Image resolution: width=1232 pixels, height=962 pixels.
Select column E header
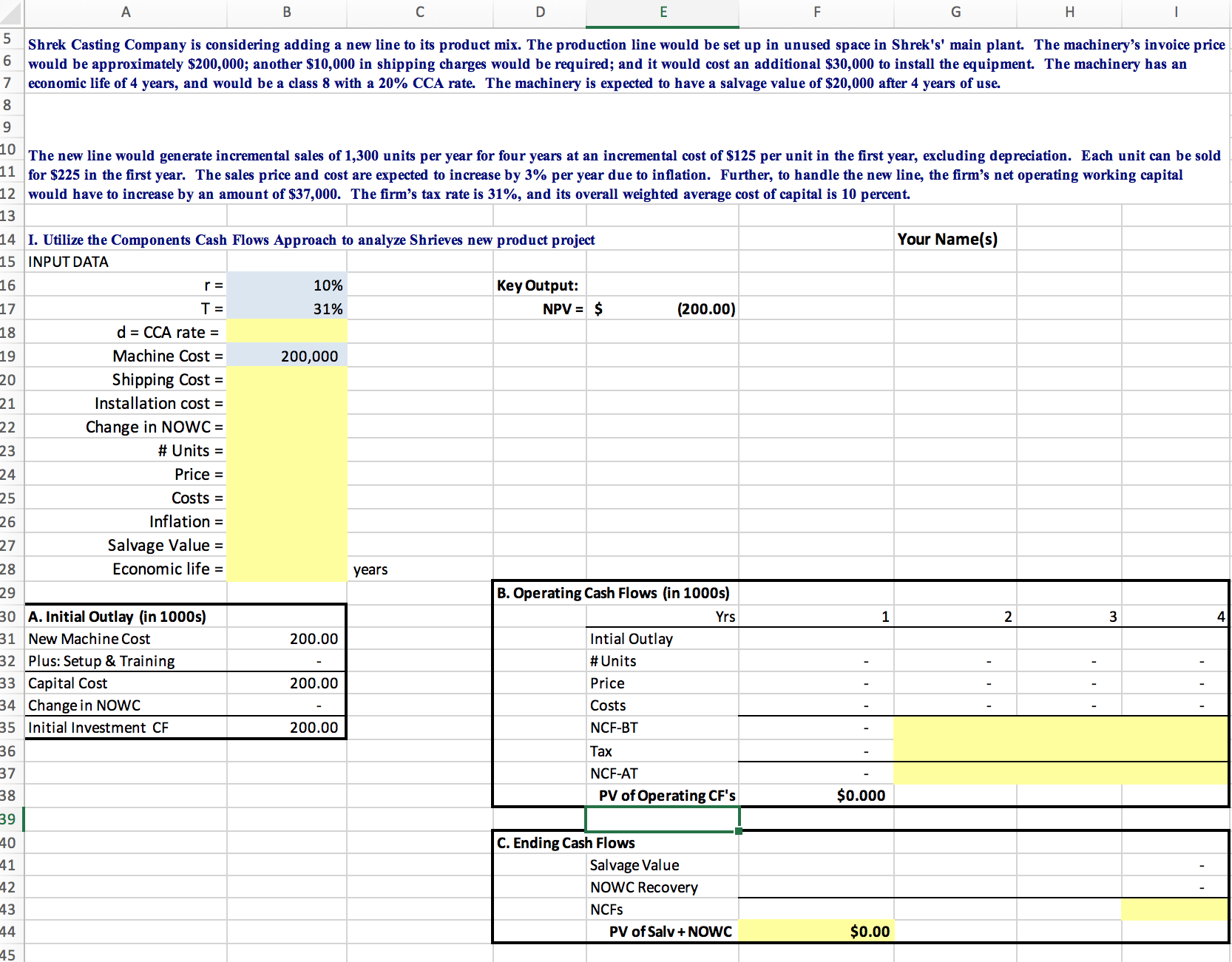tap(663, 12)
